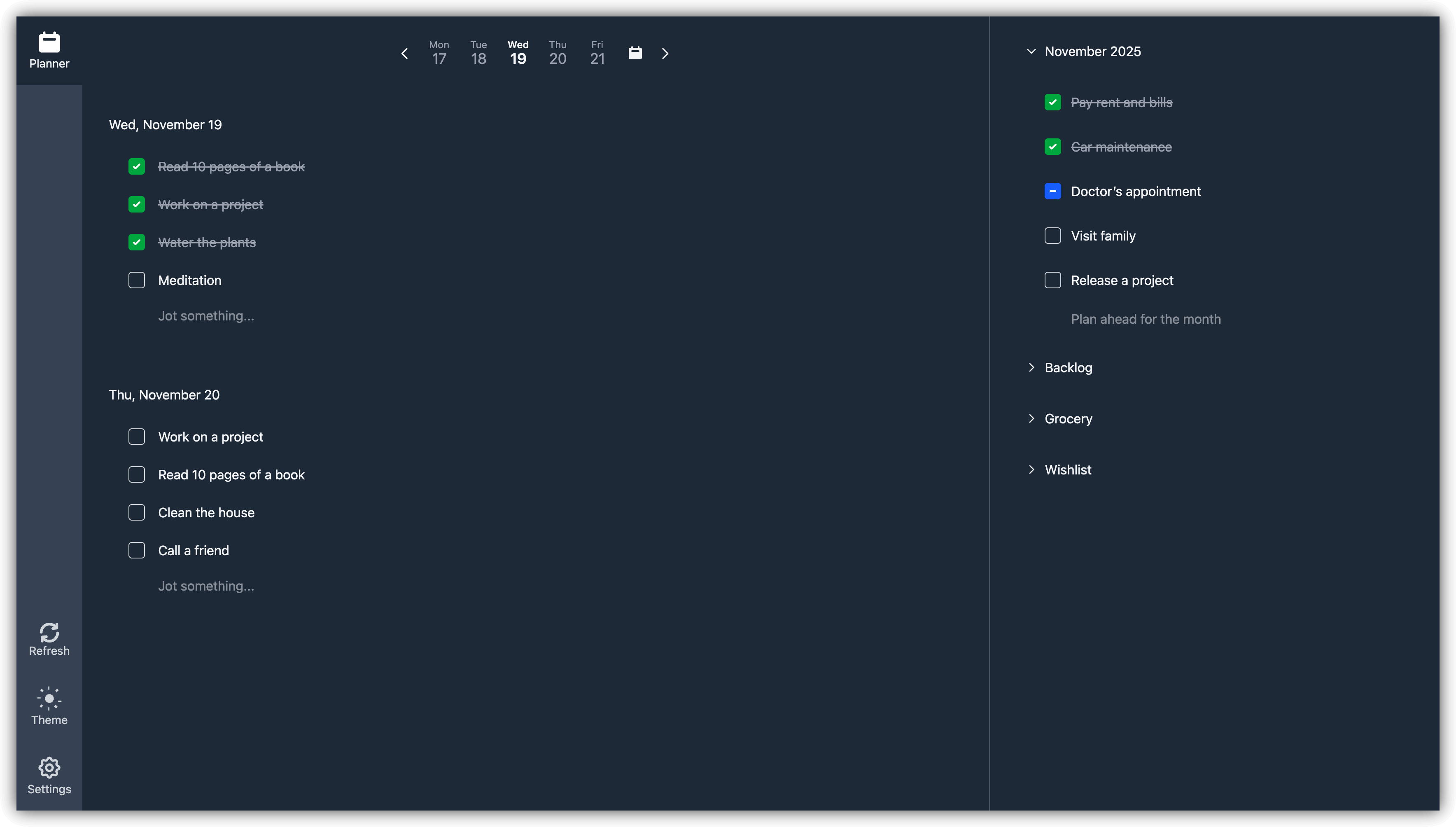Viewport: 1456px width, 827px height.
Task: Mark Clean the house as complete
Action: 136,512
